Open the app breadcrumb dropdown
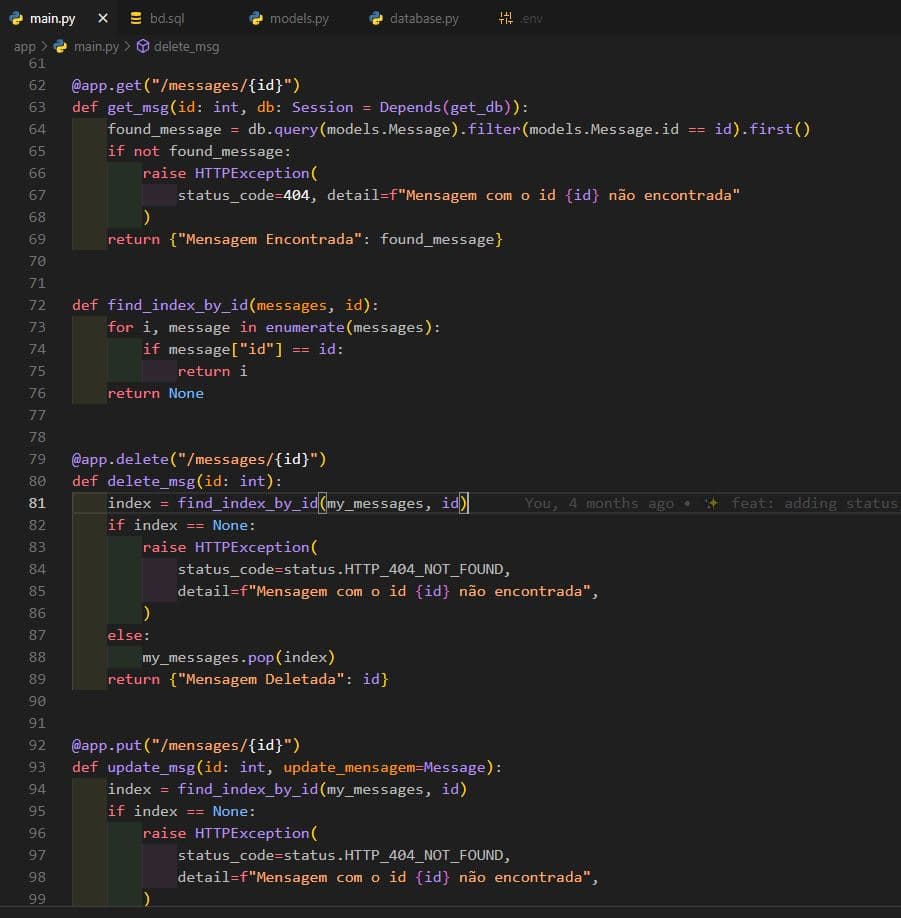The height and width of the screenshot is (918, 901). click(x=23, y=45)
